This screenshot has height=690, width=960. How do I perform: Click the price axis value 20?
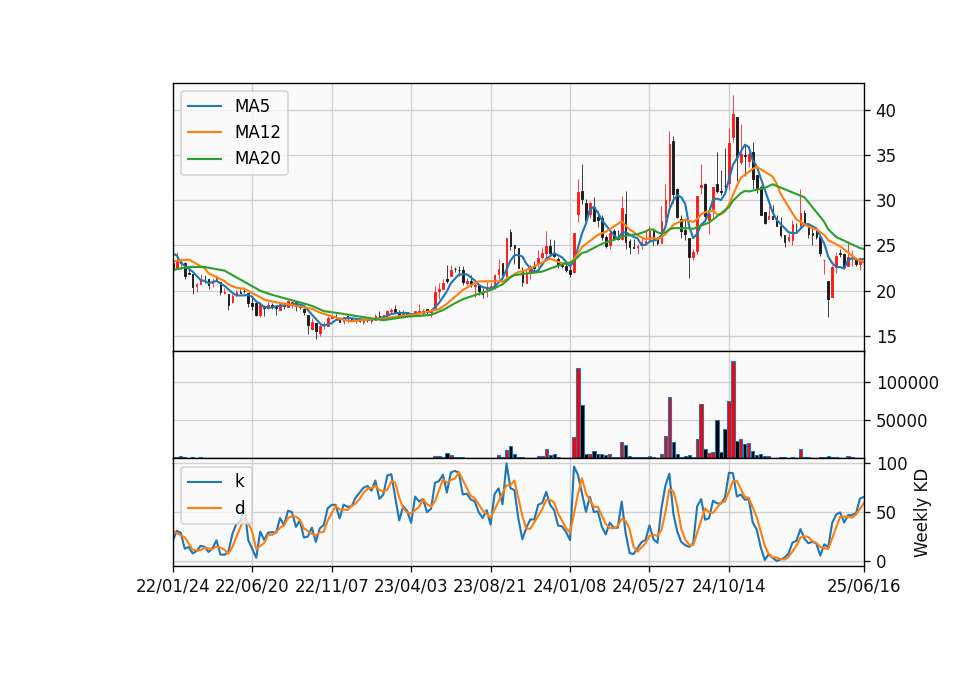click(886, 291)
